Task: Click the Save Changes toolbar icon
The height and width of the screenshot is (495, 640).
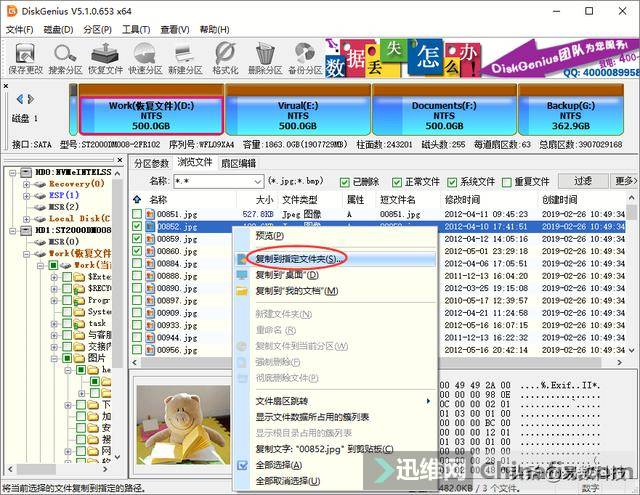Action: (25, 56)
